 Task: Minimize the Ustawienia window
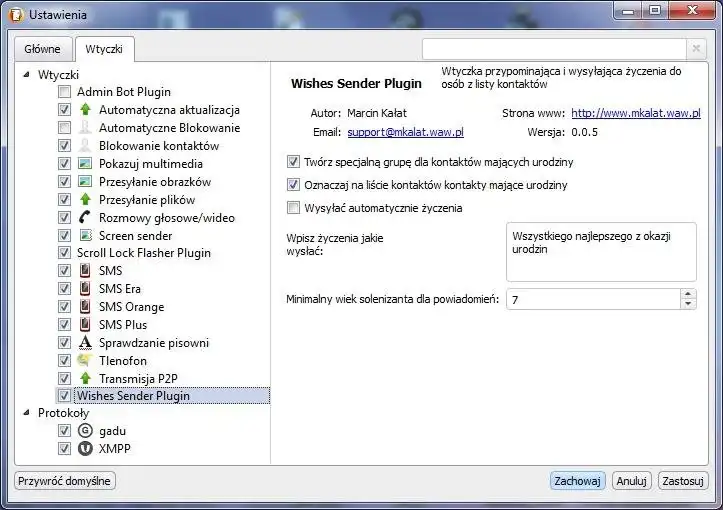tap(628, 11)
